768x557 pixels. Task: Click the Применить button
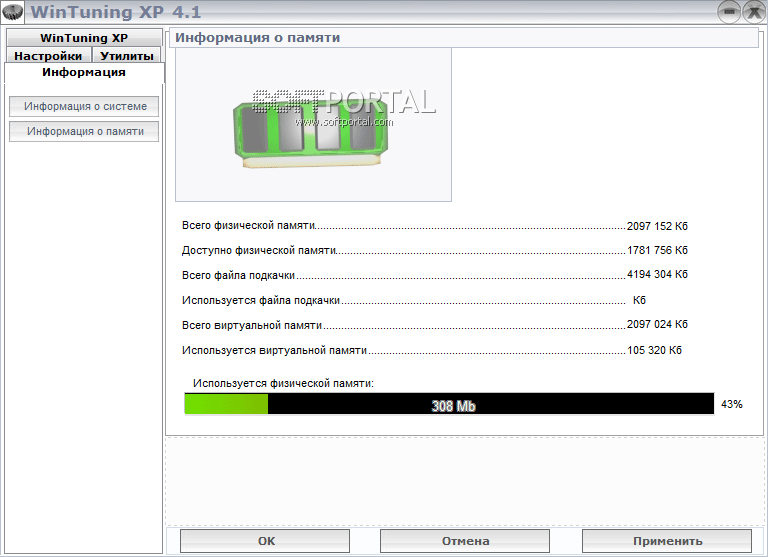pyautogui.click(x=667, y=541)
